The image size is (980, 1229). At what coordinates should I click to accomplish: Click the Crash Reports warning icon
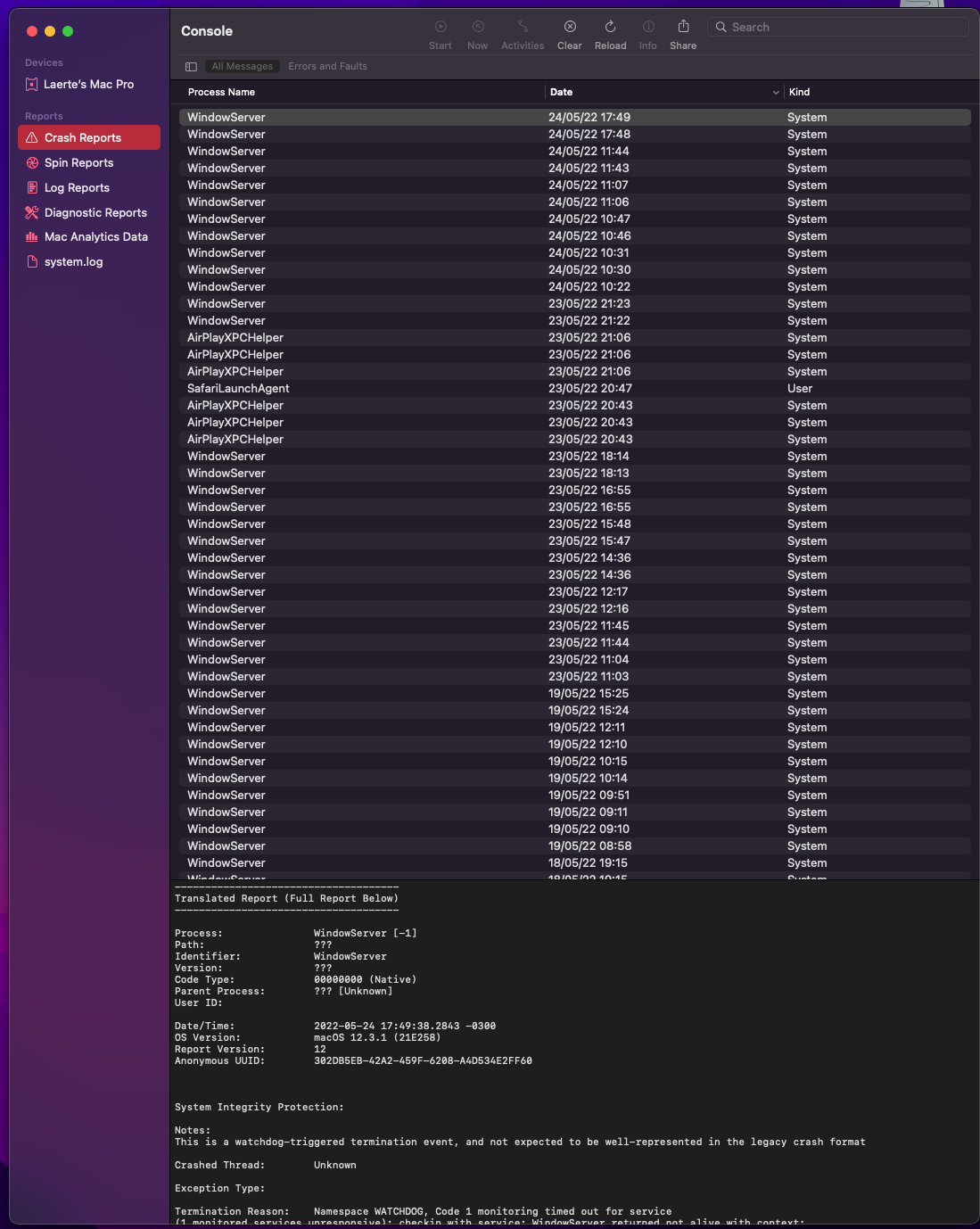[32, 137]
